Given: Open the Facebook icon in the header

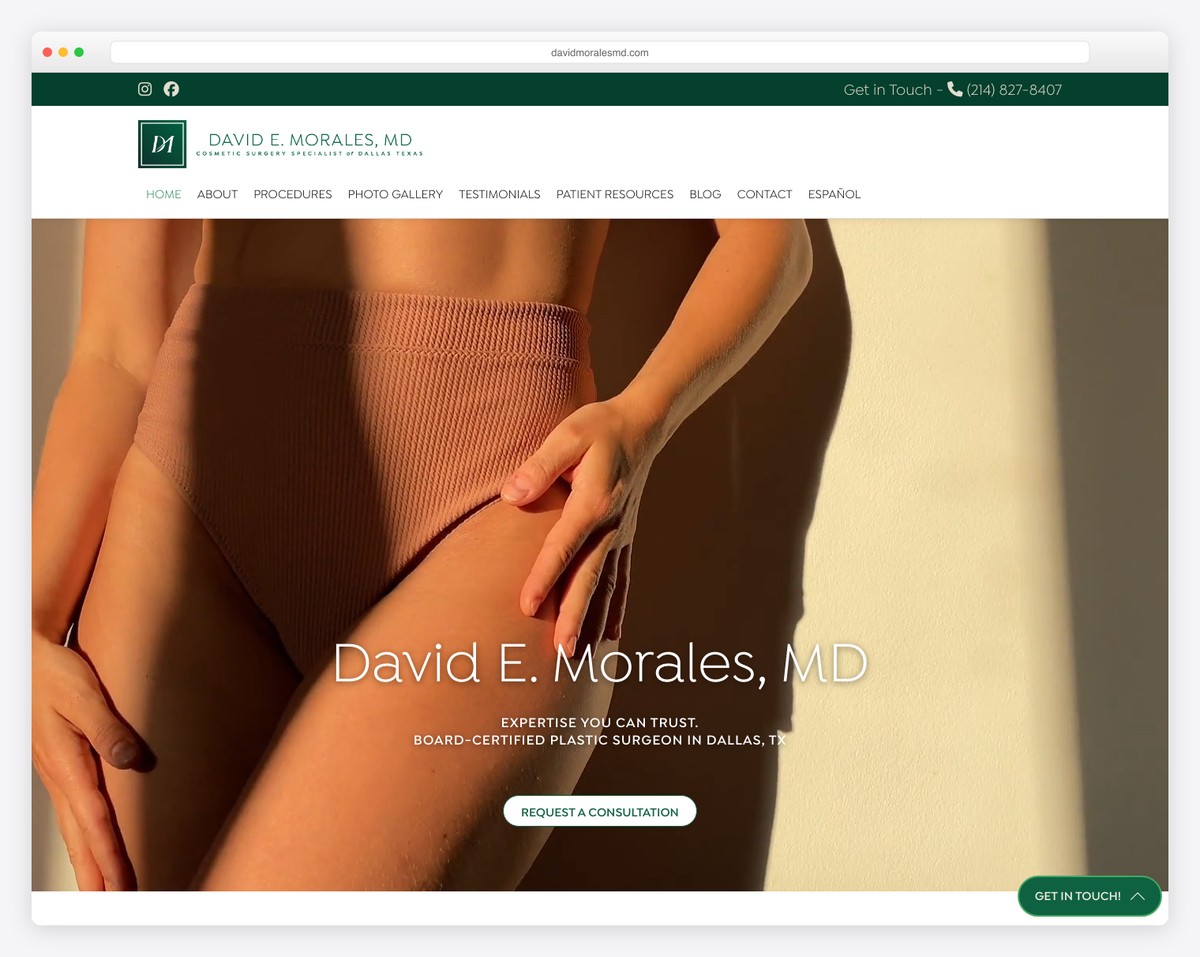Looking at the screenshot, I should coord(171,89).
